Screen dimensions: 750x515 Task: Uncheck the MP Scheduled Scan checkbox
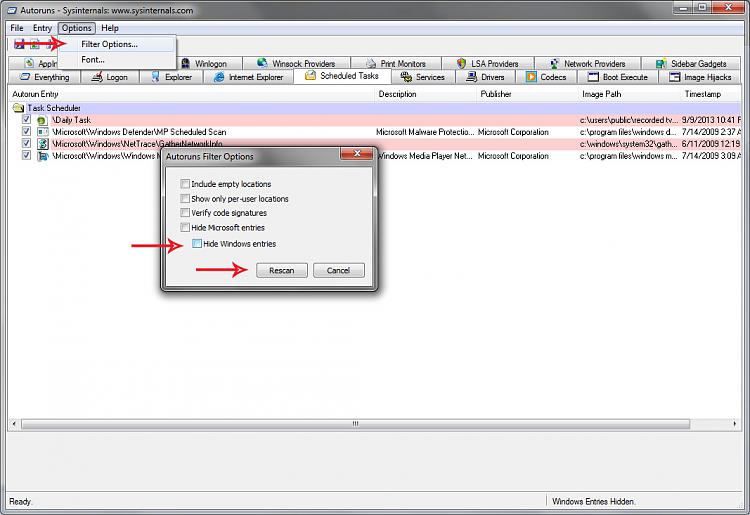coord(26,131)
